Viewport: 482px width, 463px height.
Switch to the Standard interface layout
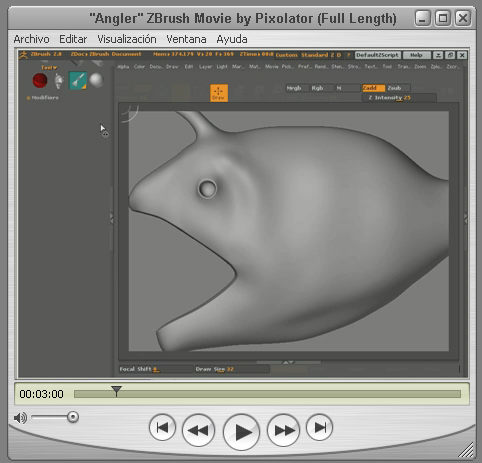point(315,55)
